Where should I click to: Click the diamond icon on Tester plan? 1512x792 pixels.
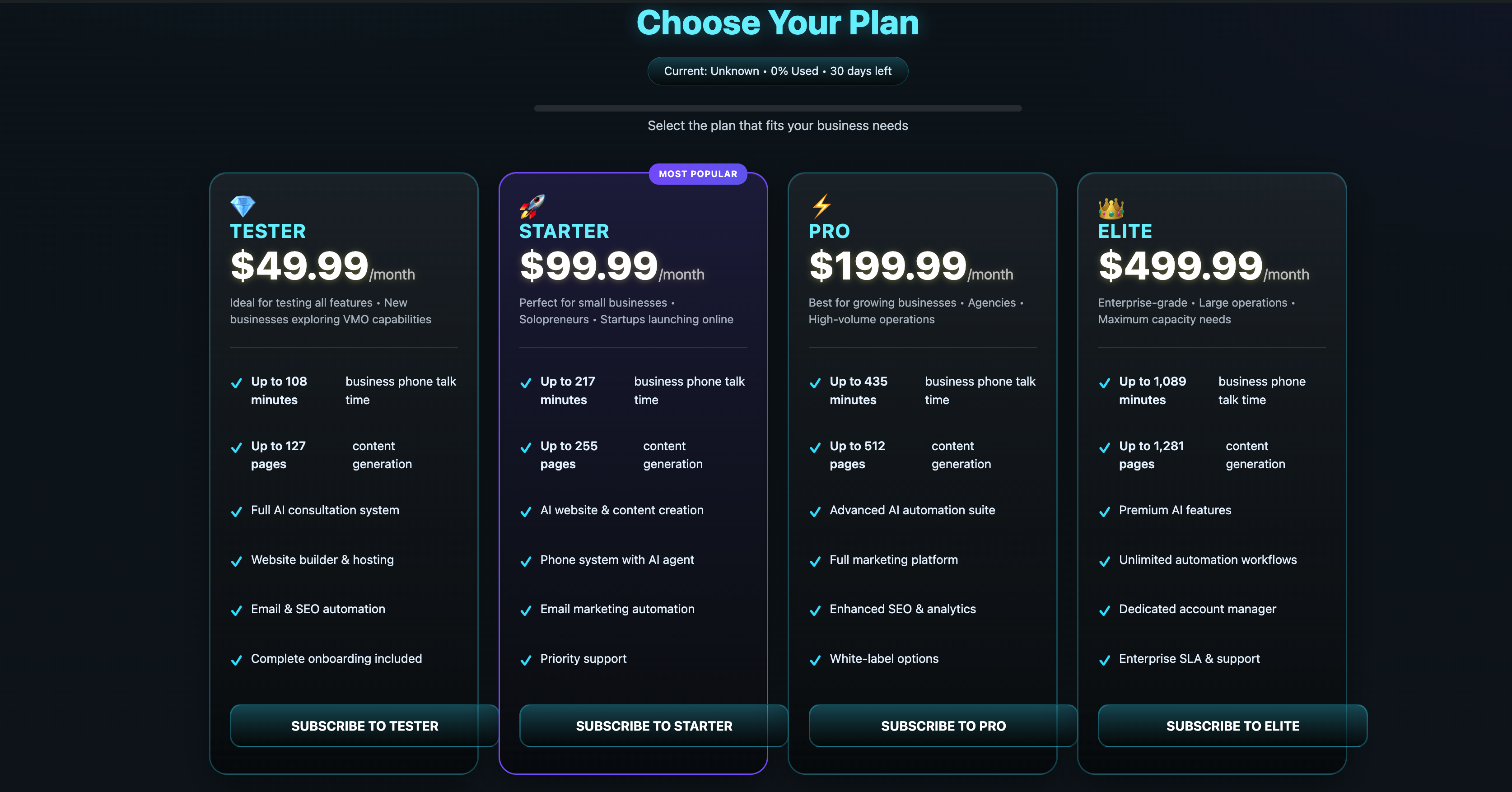pos(243,206)
